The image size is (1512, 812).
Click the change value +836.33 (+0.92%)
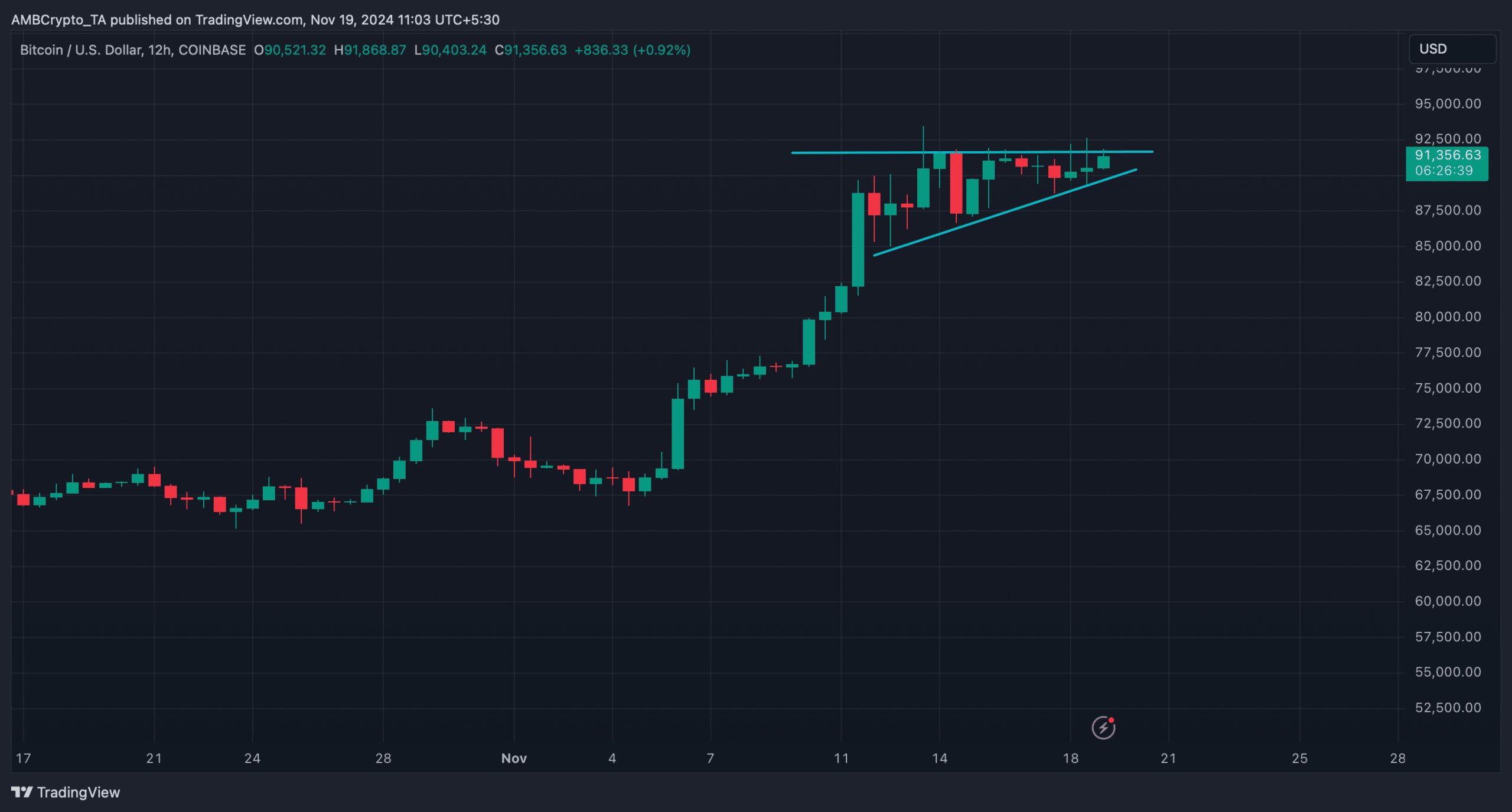[633, 50]
